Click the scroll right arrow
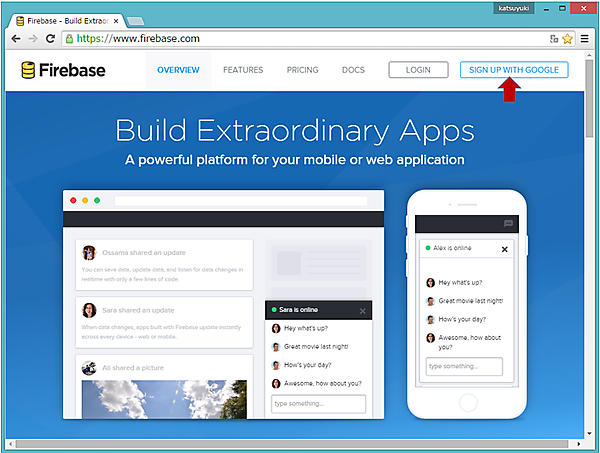The image size is (600, 453). point(579,444)
